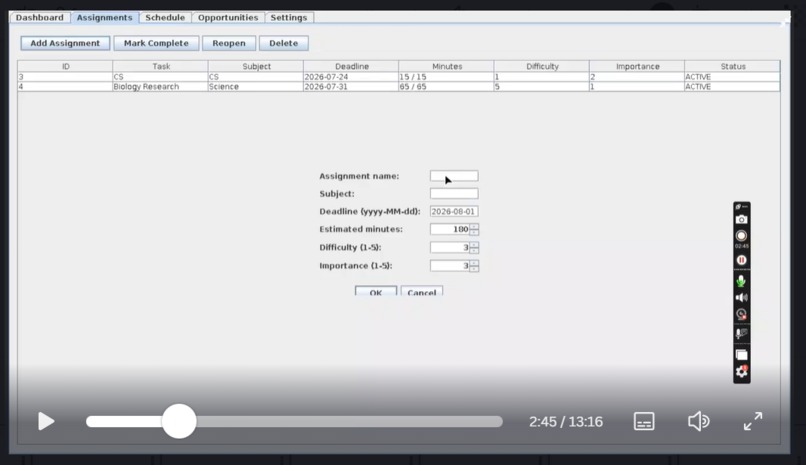Pause the recording with red pause icon

(741, 260)
